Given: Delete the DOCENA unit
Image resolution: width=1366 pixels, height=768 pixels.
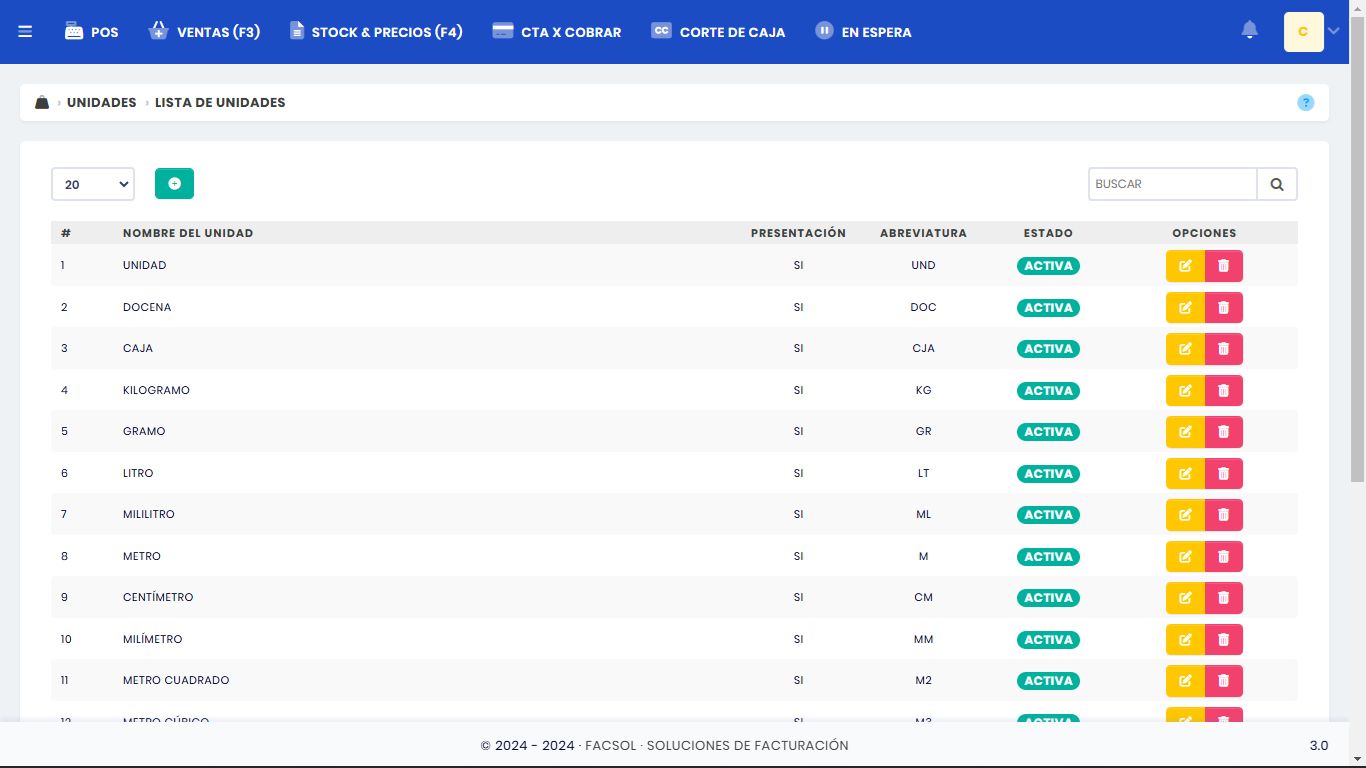Looking at the screenshot, I should point(1224,308).
